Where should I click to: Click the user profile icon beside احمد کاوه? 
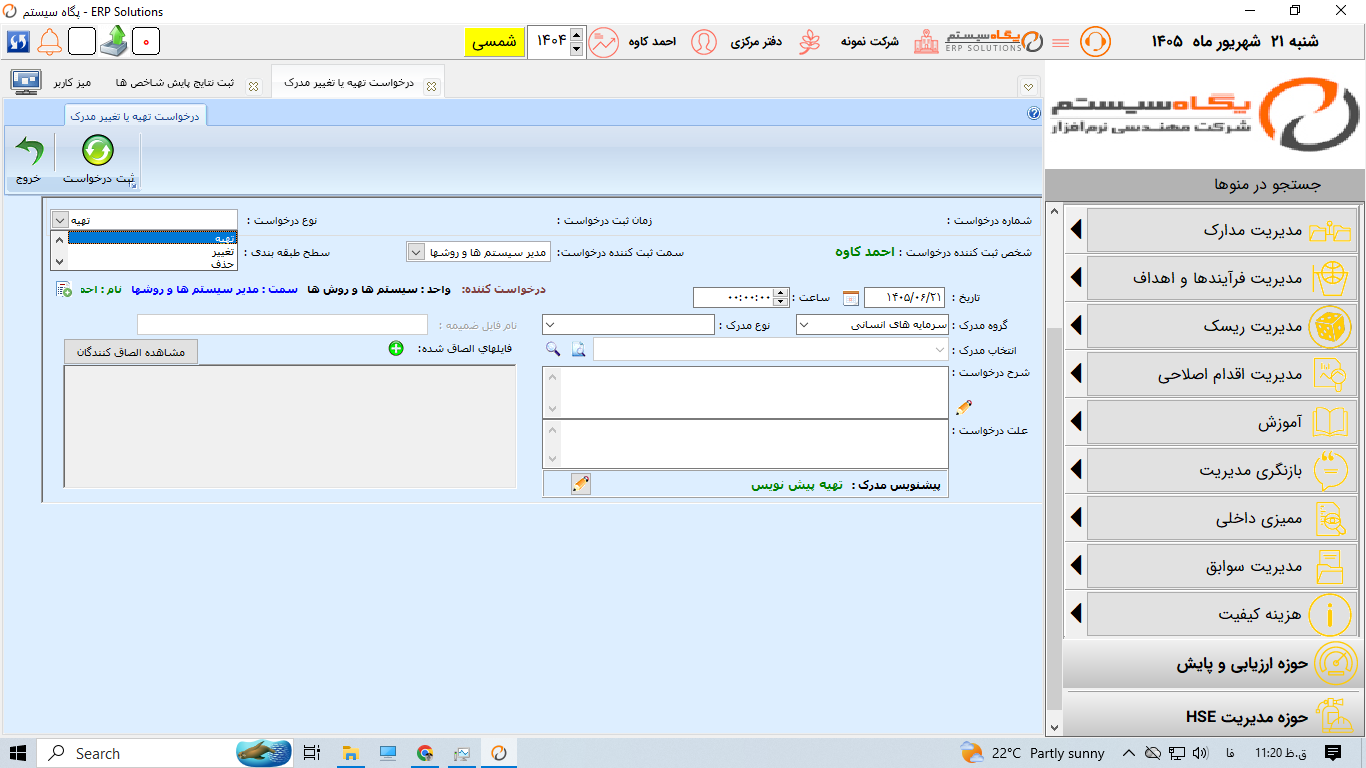tap(704, 42)
